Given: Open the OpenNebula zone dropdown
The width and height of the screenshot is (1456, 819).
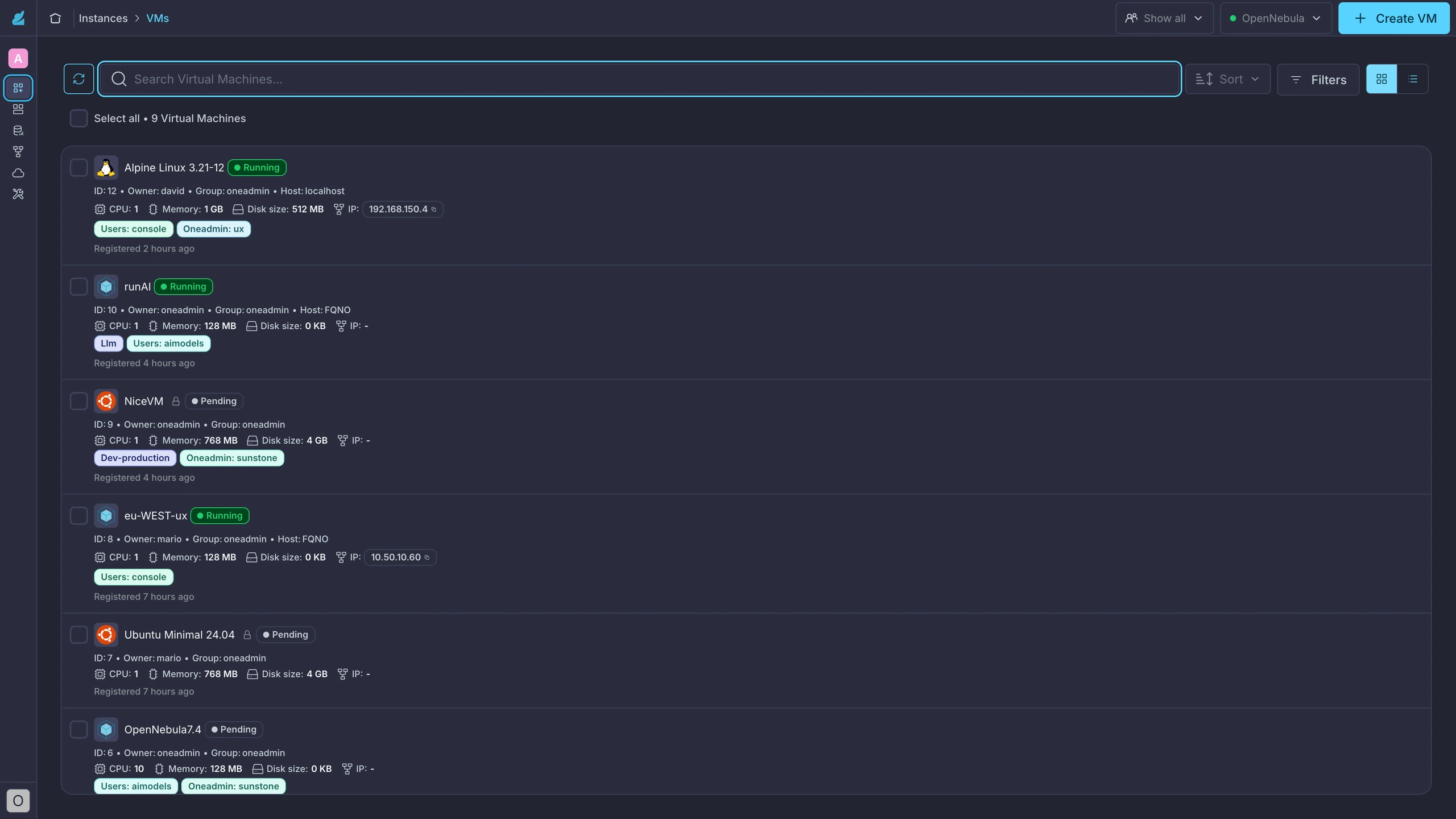Looking at the screenshot, I should [1276, 18].
